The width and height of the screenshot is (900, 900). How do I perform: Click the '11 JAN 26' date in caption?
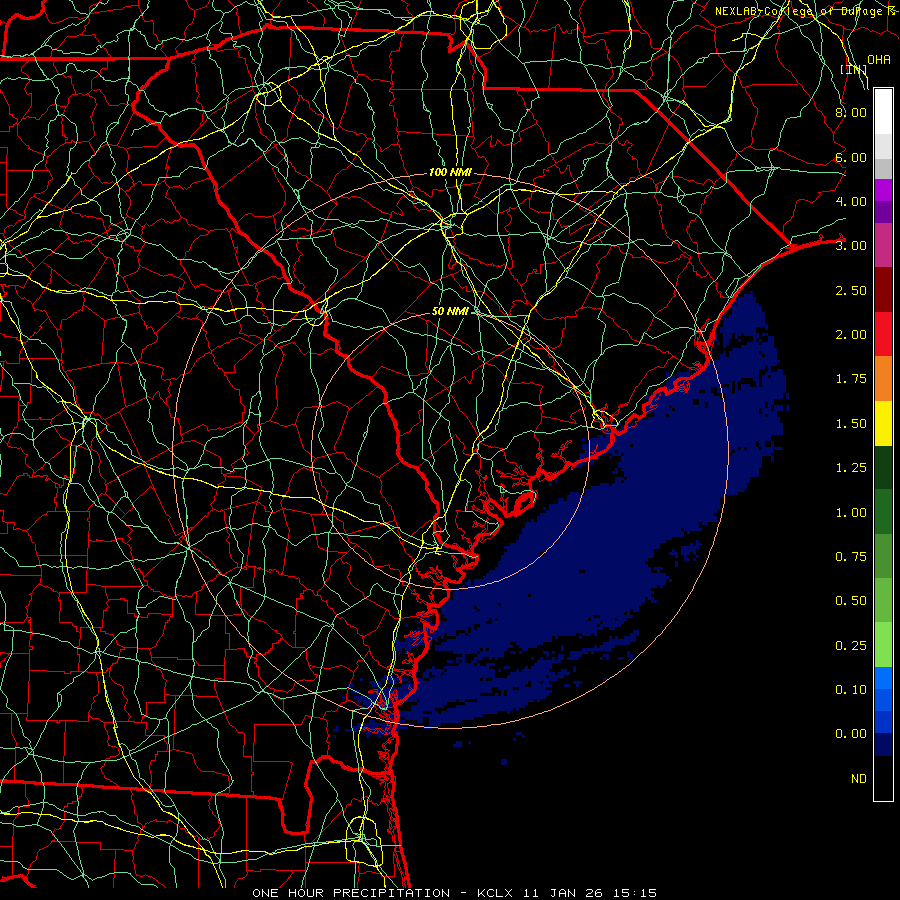pyautogui.click(x=565, y=893)
